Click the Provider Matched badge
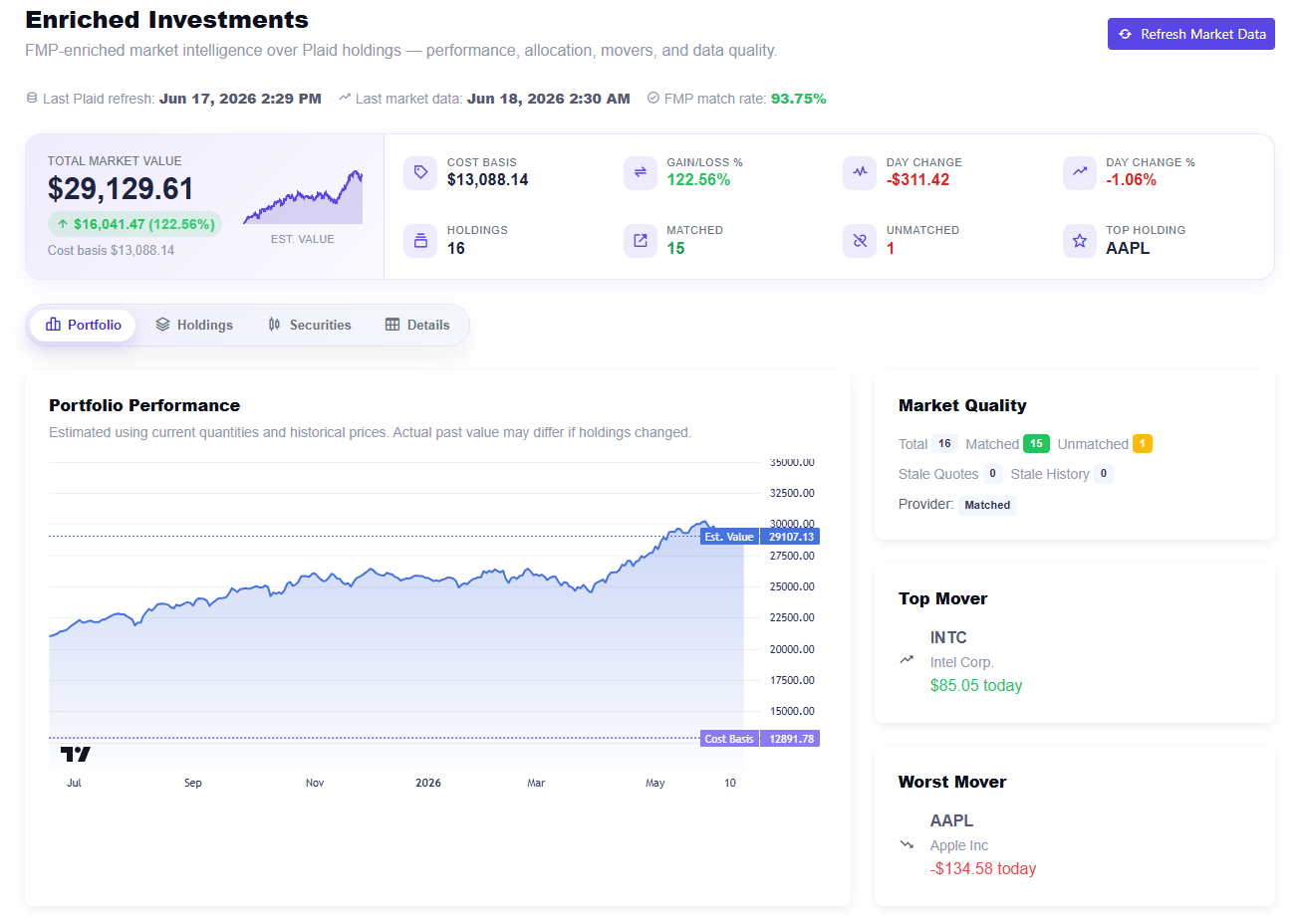The width and height of the screenshot is (1303, 924). coord(987,505)
